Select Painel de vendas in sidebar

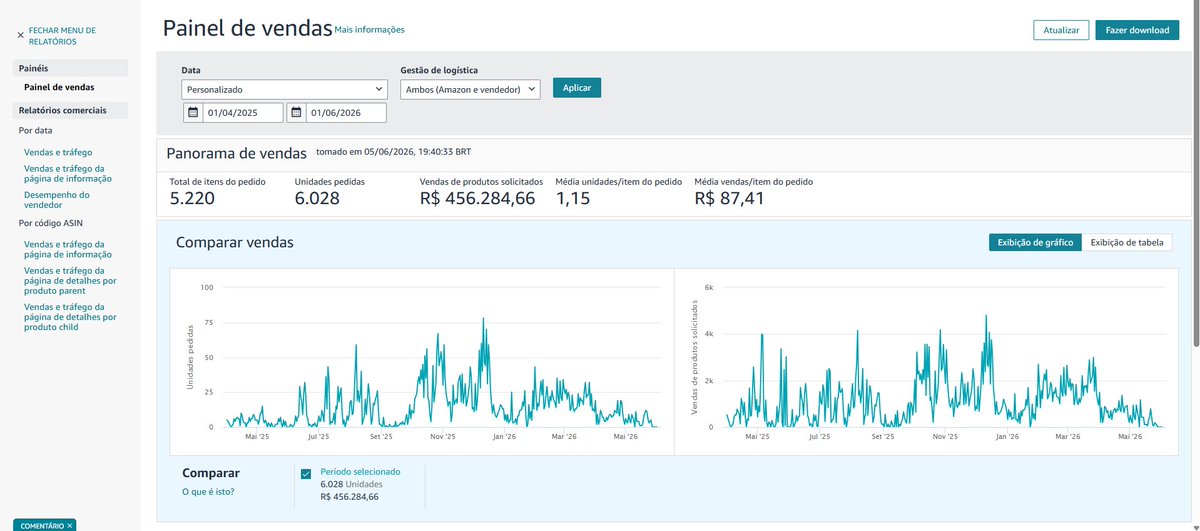[x=59, y=87]
